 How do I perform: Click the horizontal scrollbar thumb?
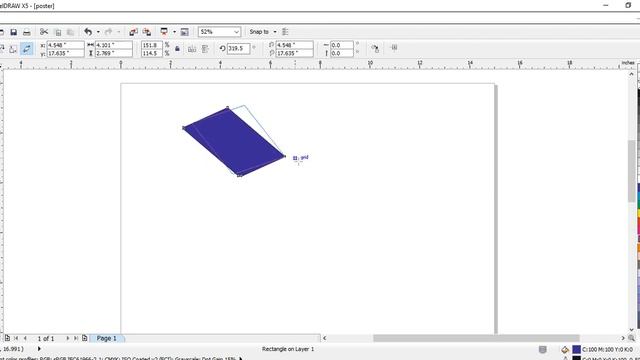coord(476,338)
